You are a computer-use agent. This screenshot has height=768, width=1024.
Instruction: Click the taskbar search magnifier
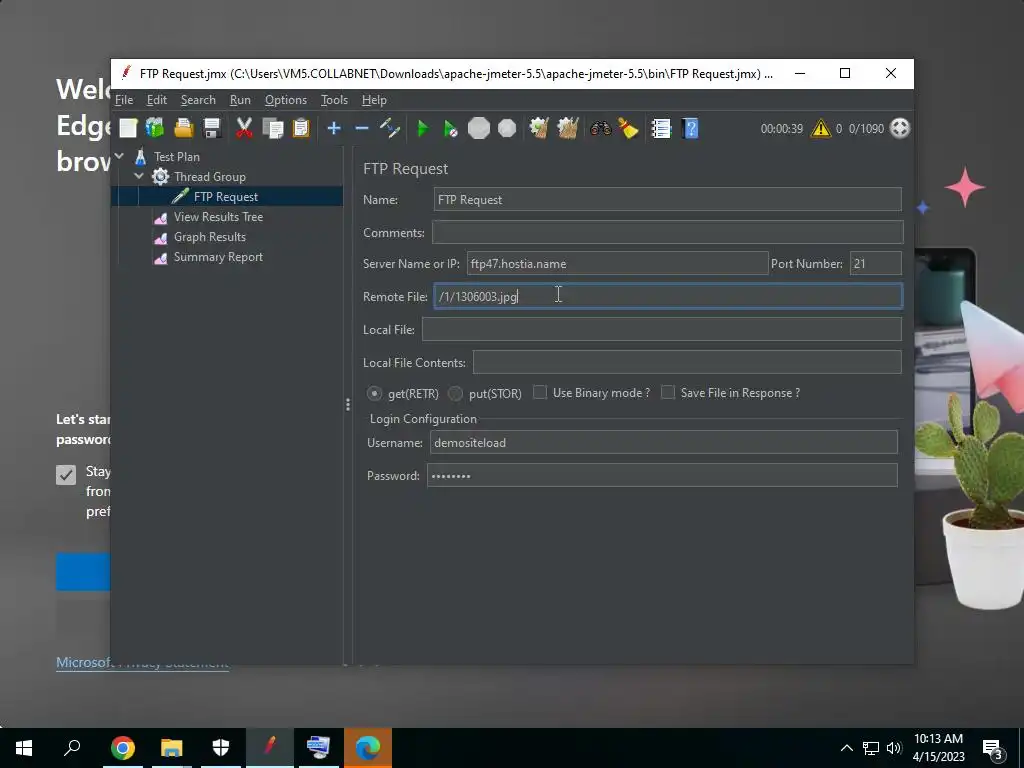tap(72, 748)
